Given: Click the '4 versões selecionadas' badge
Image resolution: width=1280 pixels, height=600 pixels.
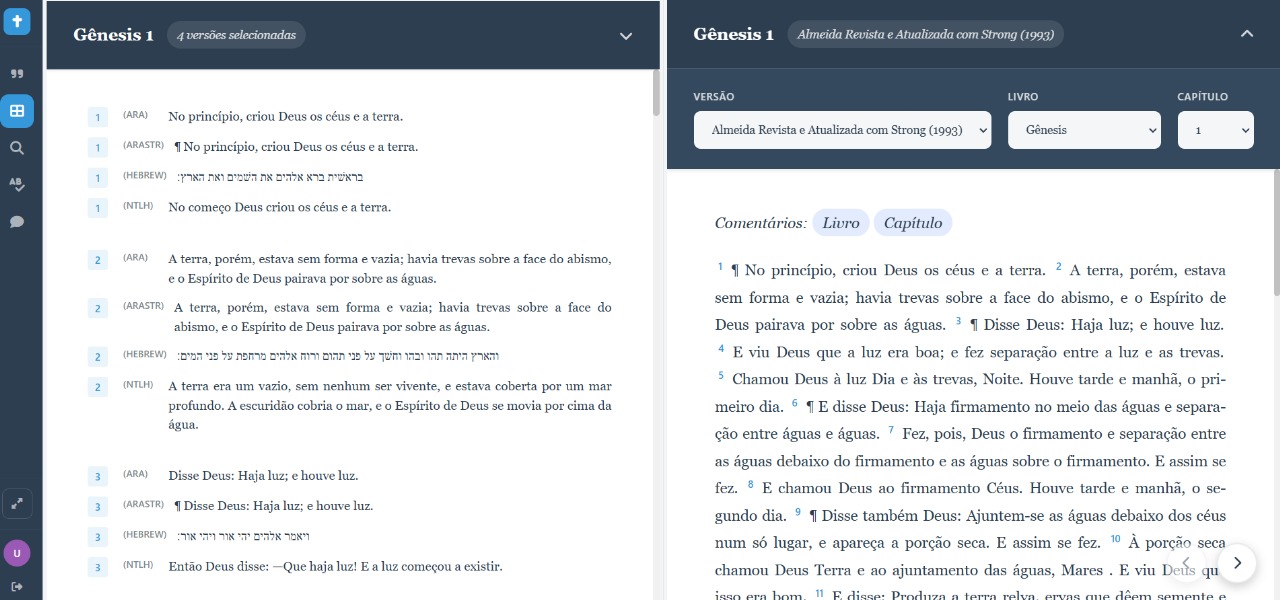Looking at the screenshot, I should [236, 35].
